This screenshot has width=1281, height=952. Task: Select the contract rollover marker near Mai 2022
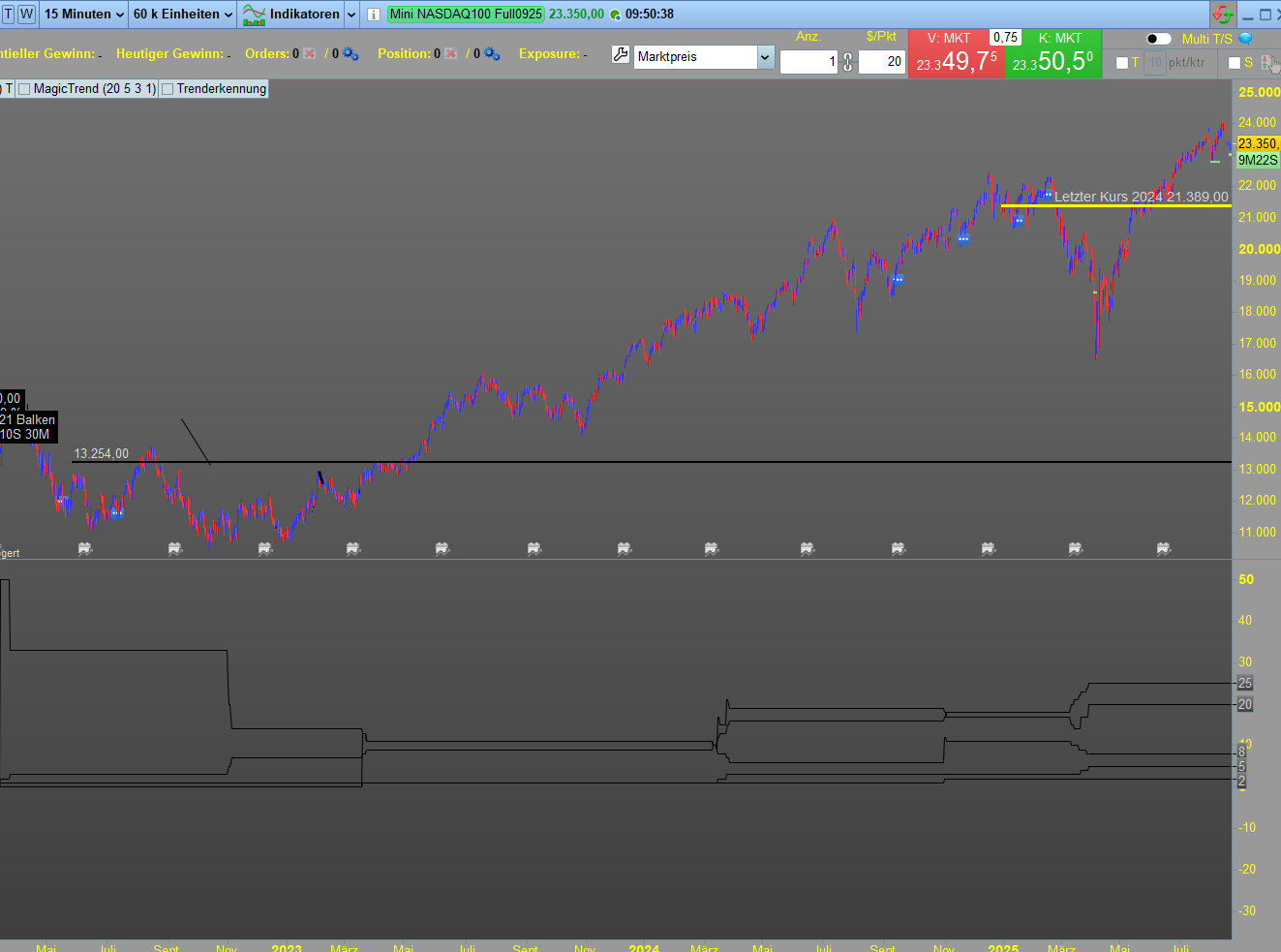point(85,548)
